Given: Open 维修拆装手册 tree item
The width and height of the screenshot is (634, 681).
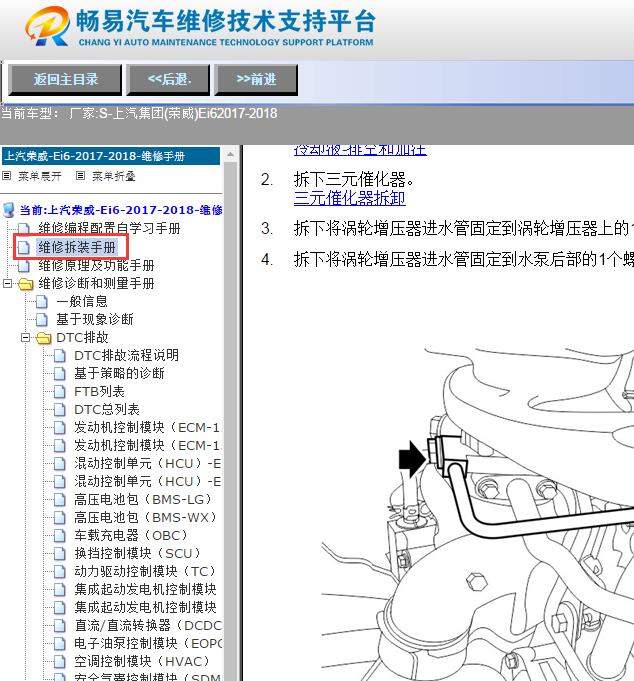Looking at the screenshot, I should (77, 247).
